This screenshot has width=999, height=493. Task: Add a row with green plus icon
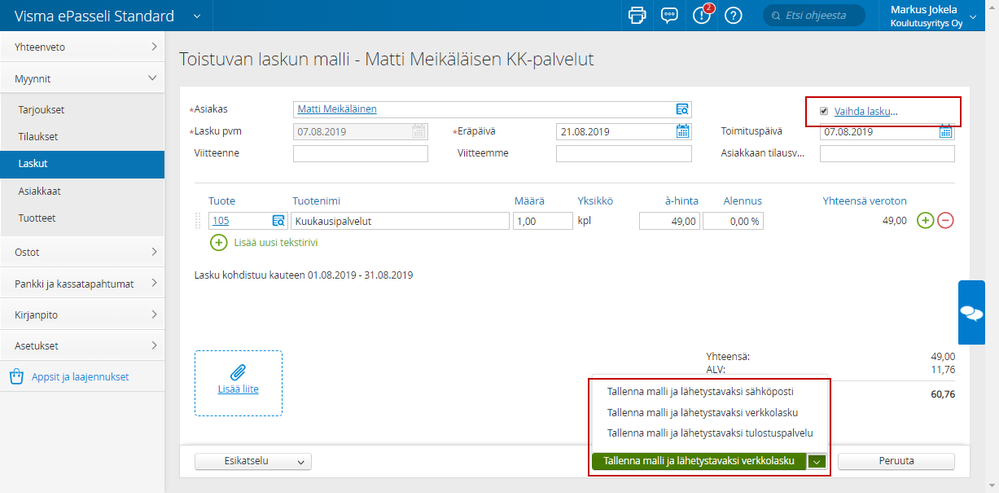925,220
